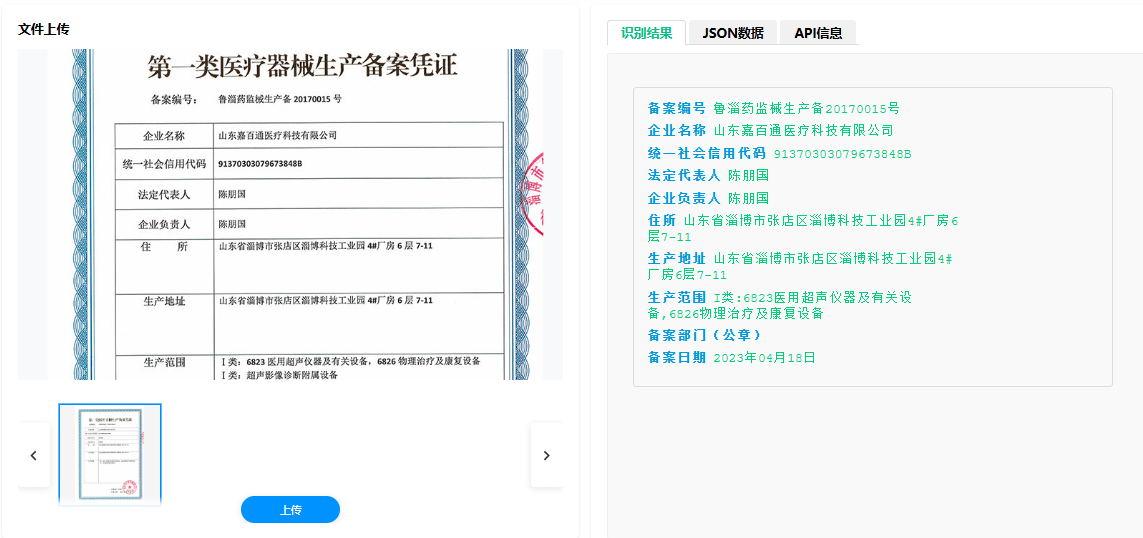Open the JSON数据 tab
The image size is (1143, 538).
coord(733,33)
